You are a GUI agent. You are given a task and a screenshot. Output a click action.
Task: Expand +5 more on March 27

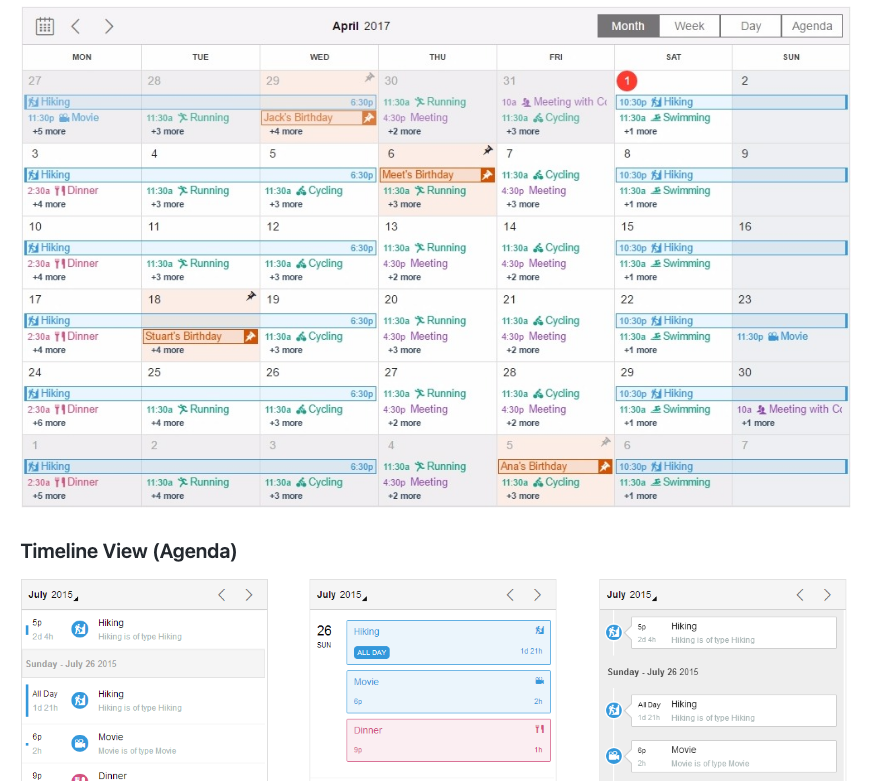(x=49, y=132)
